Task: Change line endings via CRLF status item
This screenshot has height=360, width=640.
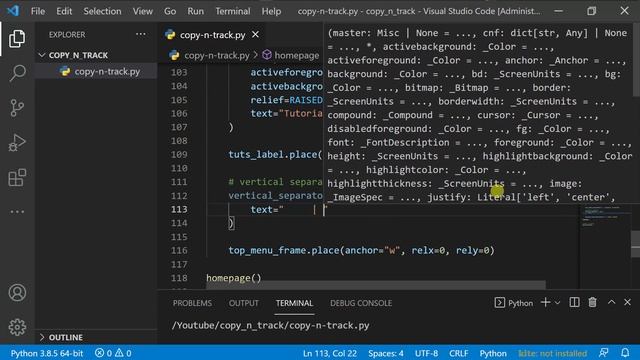Action: tap(459, 353)
